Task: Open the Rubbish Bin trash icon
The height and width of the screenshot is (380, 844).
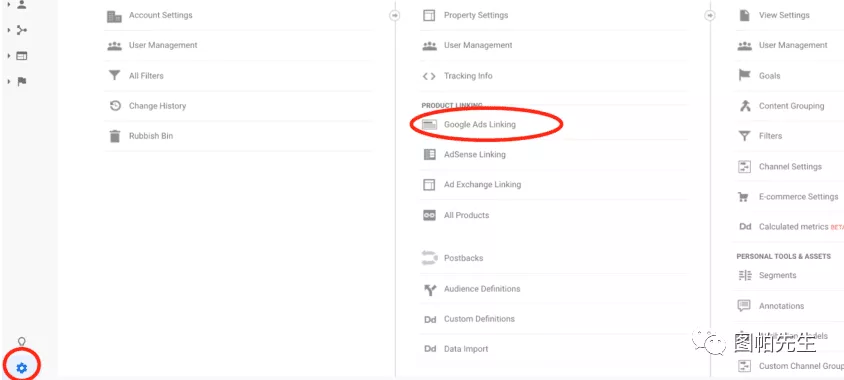Action: coord(115,136)
